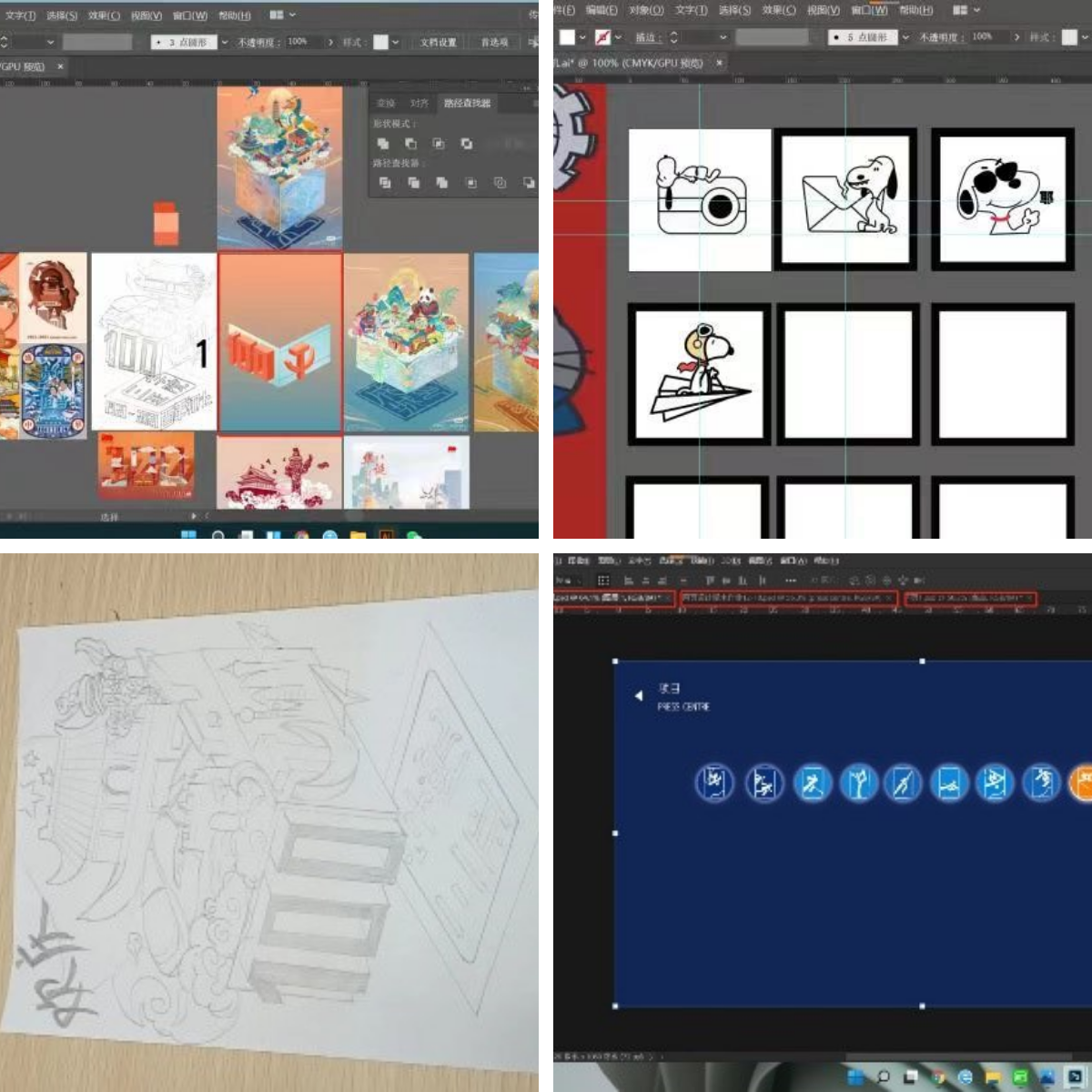Click the back triangle beside PRESS CENTRE

(638, 695)
